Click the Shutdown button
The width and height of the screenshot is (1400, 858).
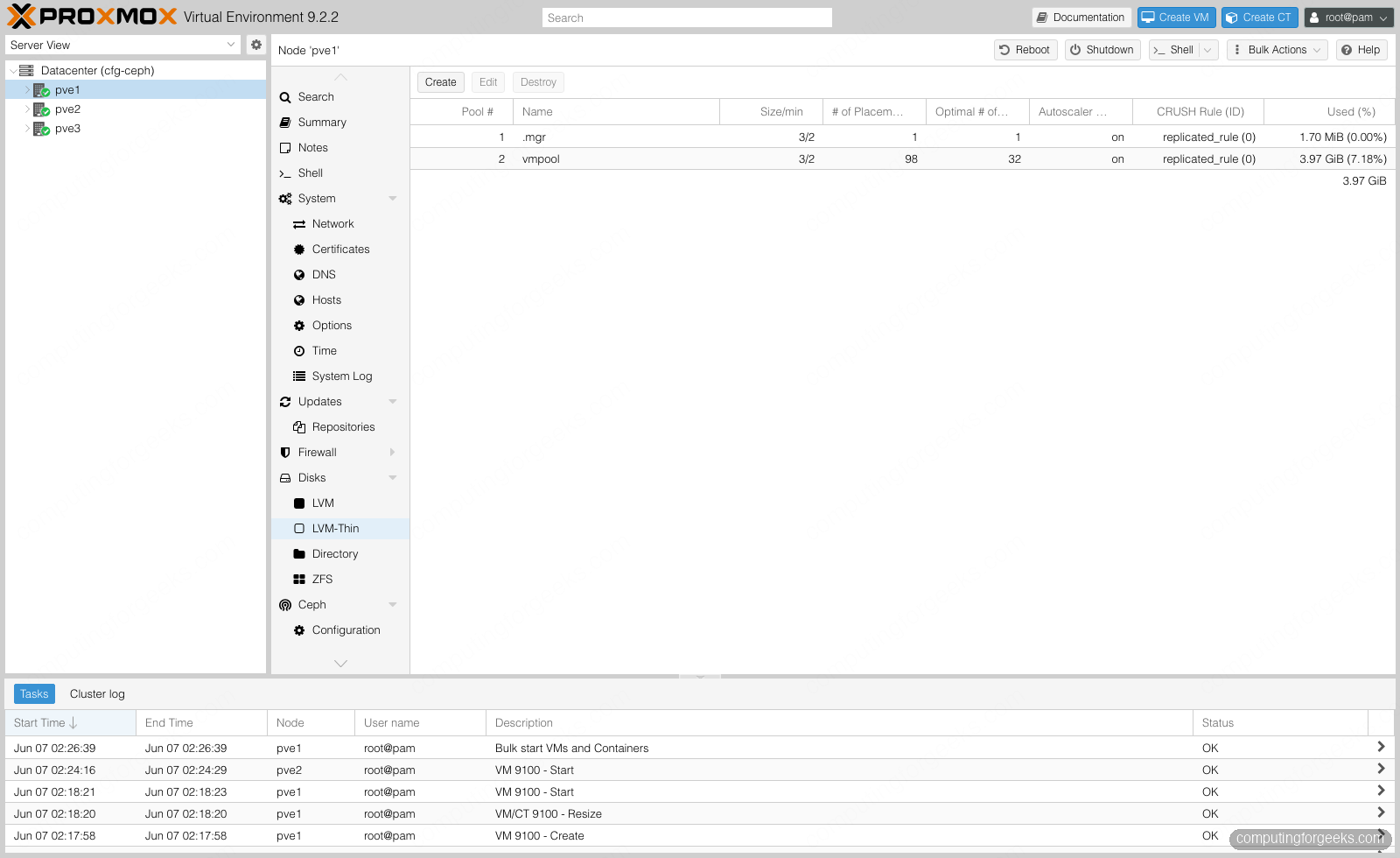1102,50
